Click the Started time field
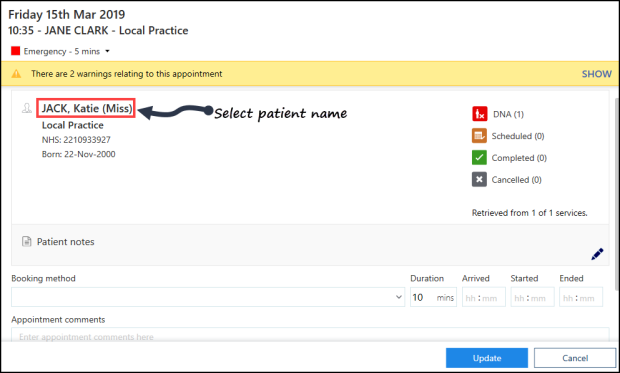The width and height of the screenshot is (620, 373). tap(532, 297)
